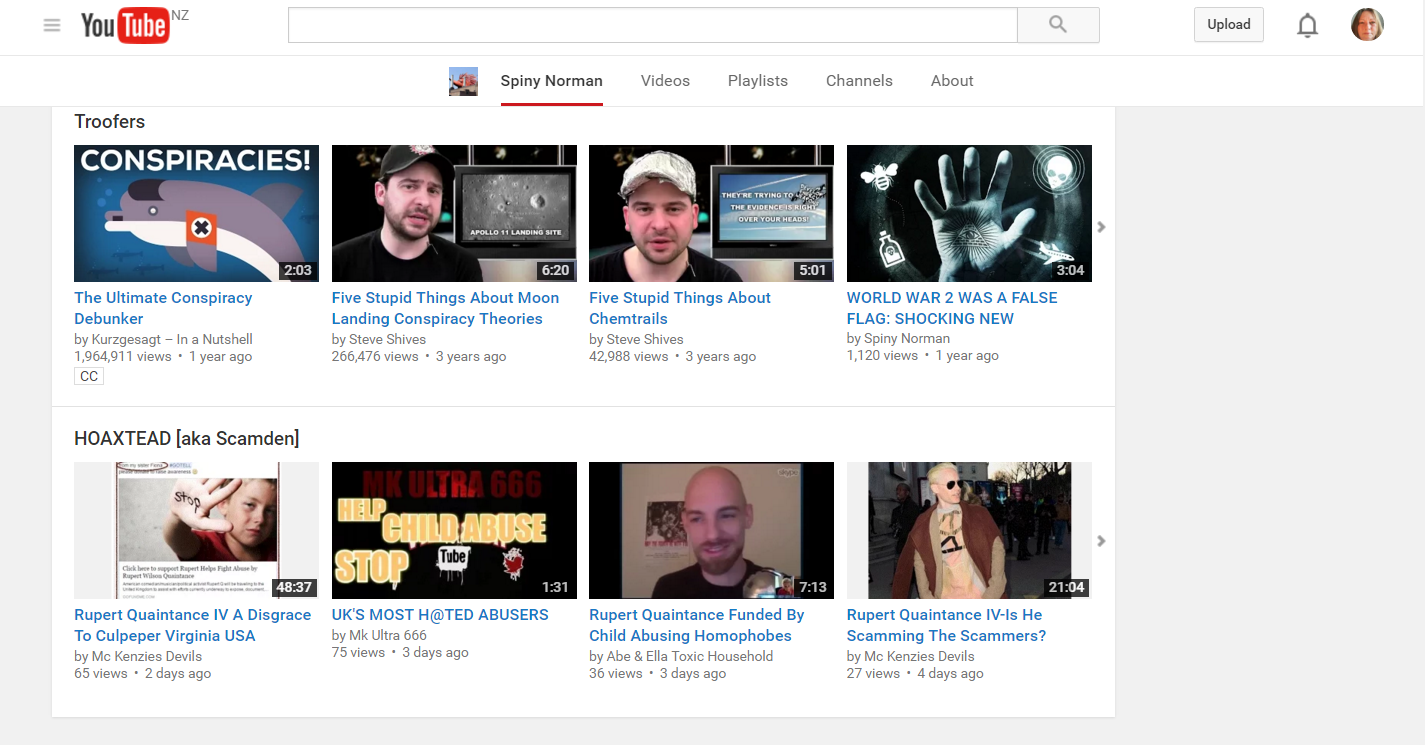1425x745 pixels.
Task: Open the hamburger guide menu
Action: [52, 25]
